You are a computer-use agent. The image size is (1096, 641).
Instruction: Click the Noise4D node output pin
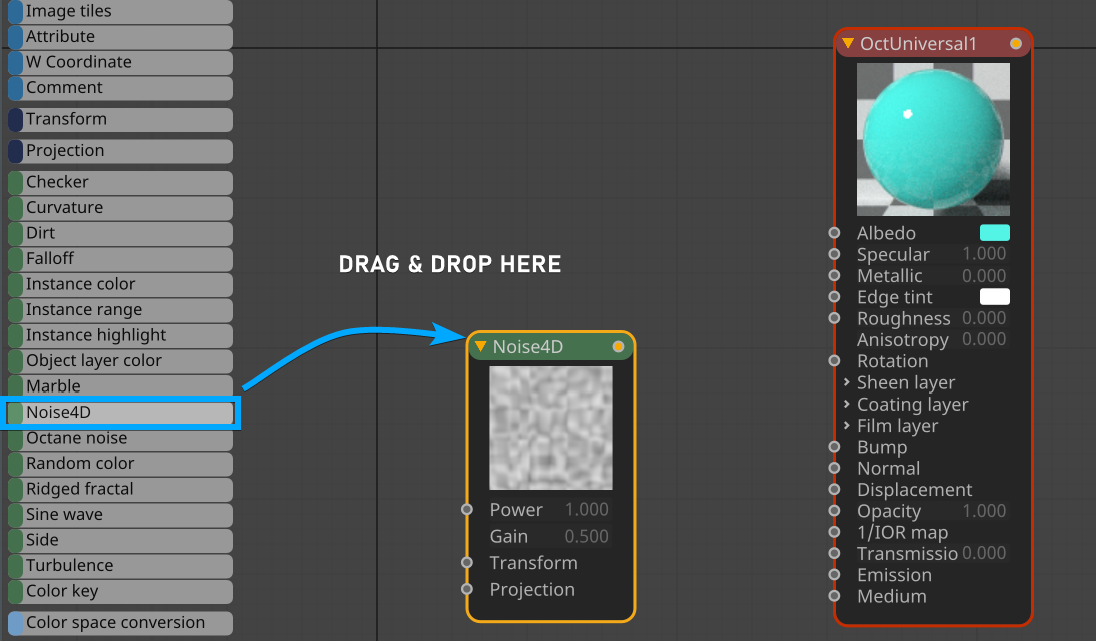point(618,347)
